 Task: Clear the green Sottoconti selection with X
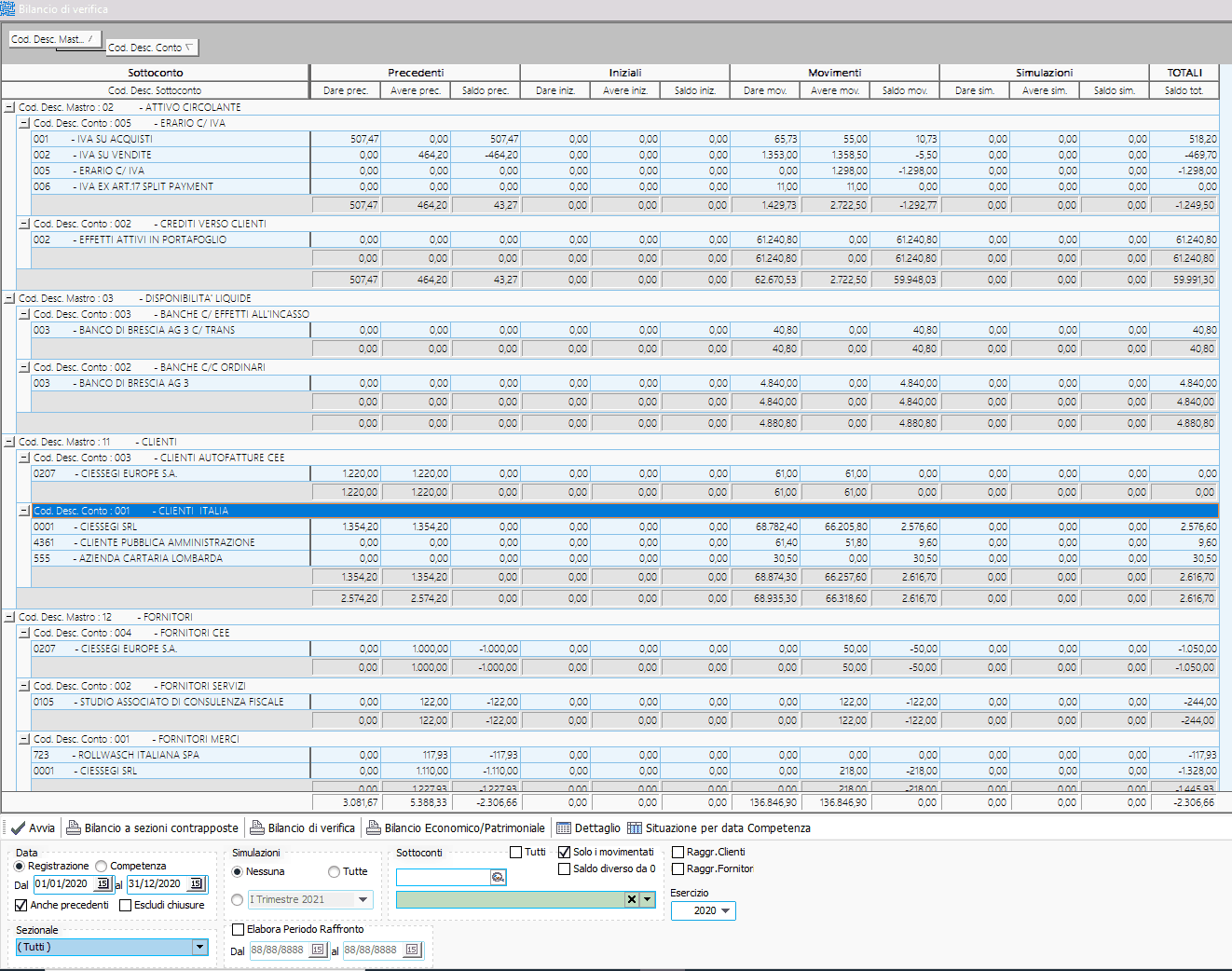tap(632, 899)
